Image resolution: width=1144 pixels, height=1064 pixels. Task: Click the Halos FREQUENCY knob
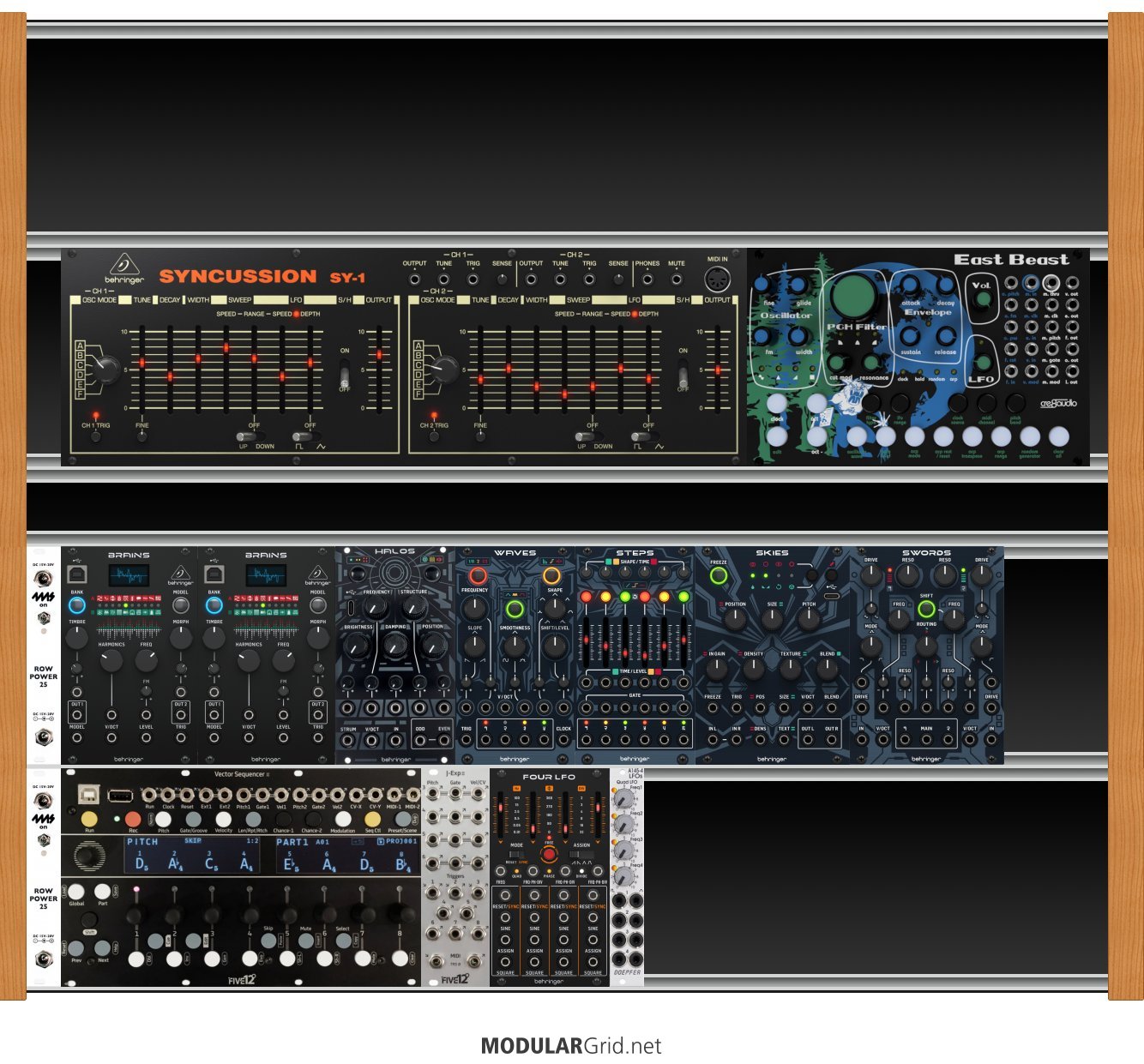coord(375,608)
